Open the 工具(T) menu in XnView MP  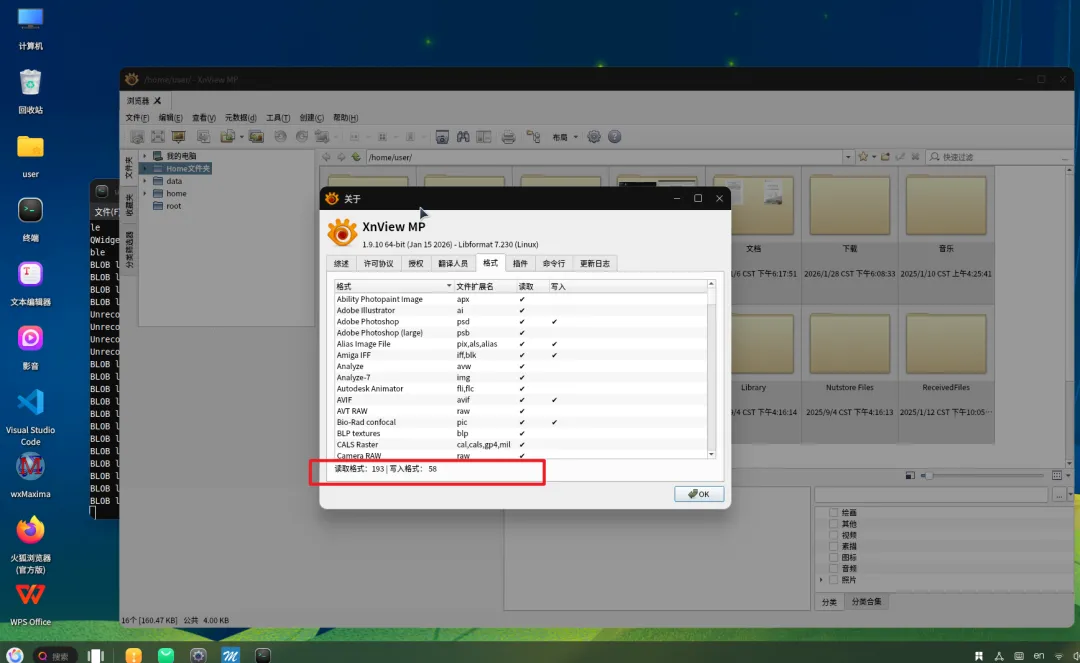pyautogui.click(x=278, y=118)
